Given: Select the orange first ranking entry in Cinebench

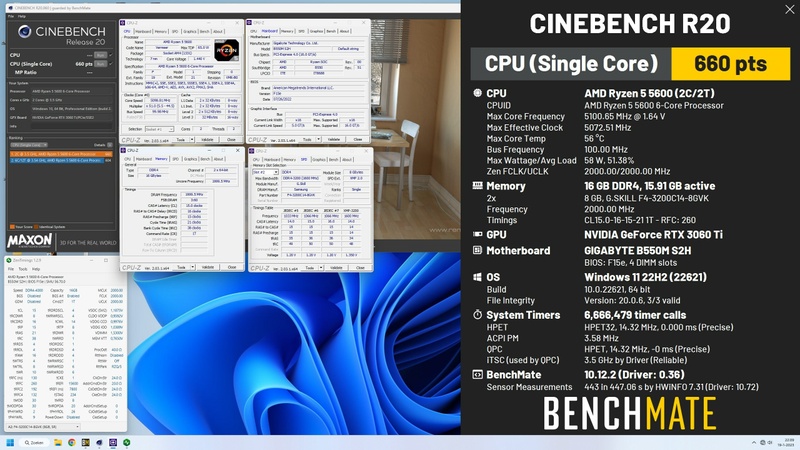Looking at the screenshot, I should click(x=61, y=154).
